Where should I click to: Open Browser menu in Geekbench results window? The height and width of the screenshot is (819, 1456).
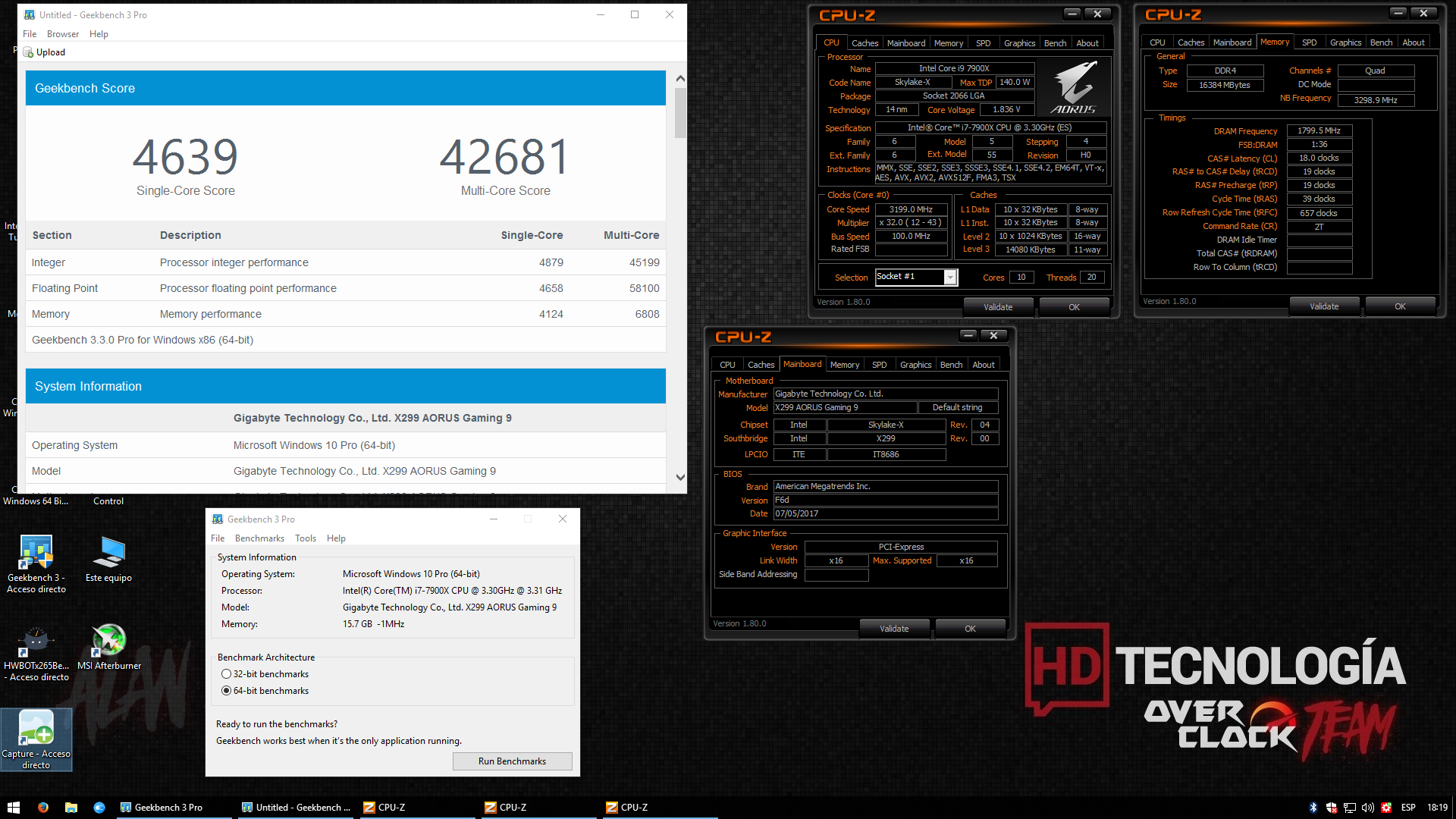(x=63, y=34)
